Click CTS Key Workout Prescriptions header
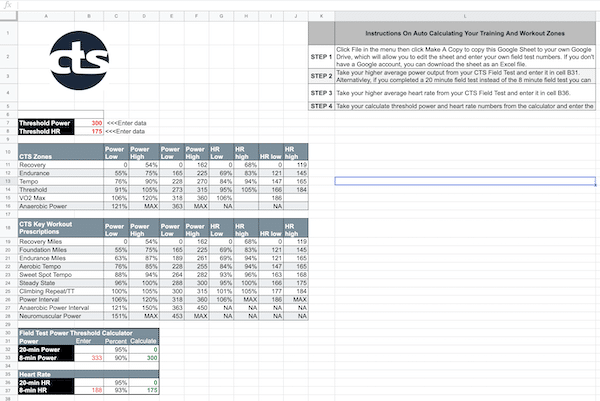Screen dimensions: 600x401 coord(60,228)
